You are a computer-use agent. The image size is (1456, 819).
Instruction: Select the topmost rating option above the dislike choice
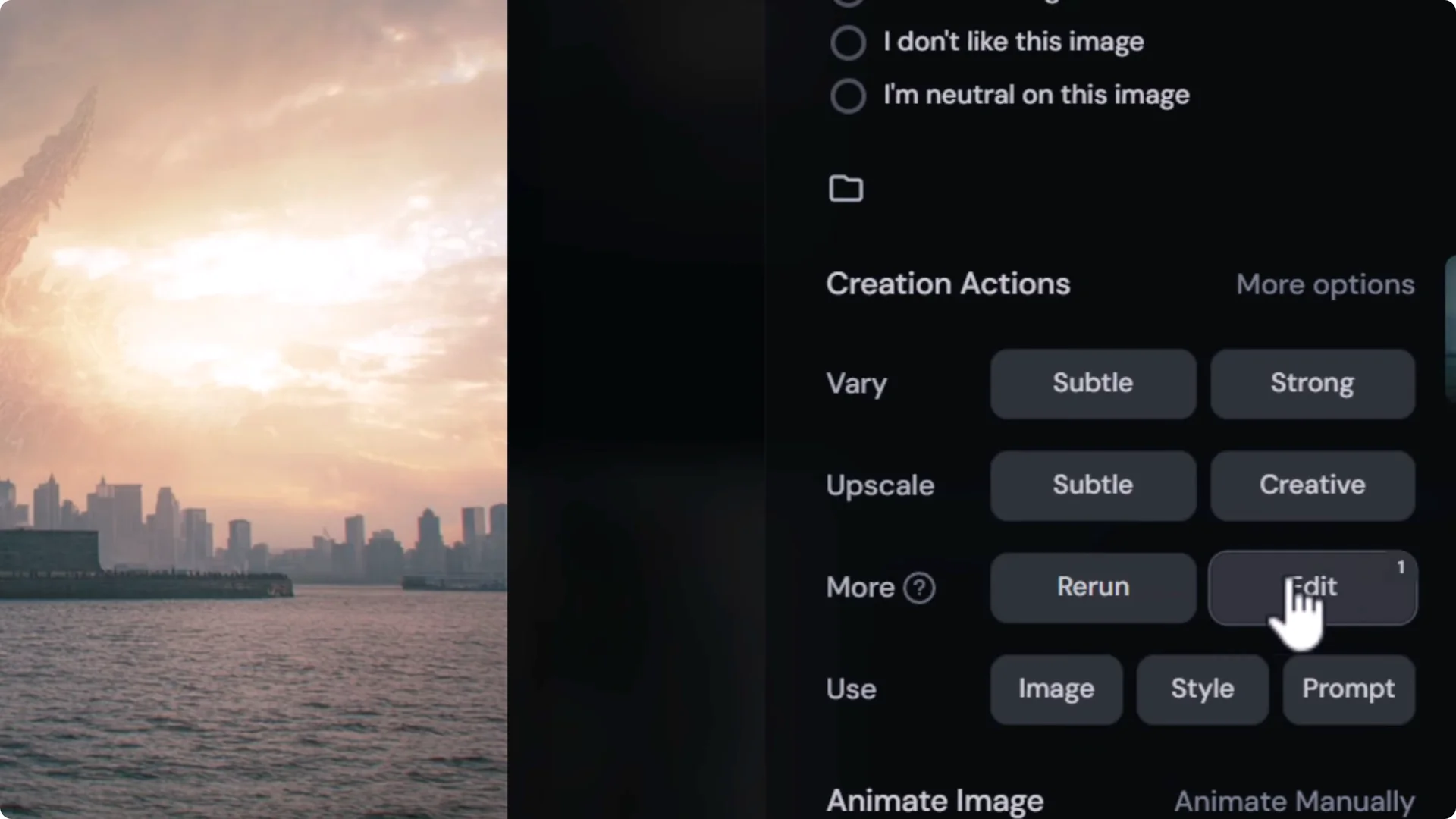coord(848,2)
